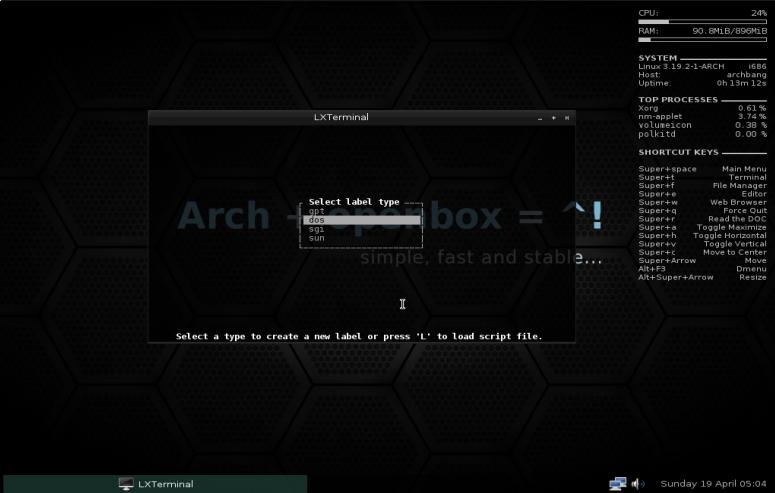
Task: Click the 'Super+w Web Browser' shortcut line
Action: [x=702, y=202]
